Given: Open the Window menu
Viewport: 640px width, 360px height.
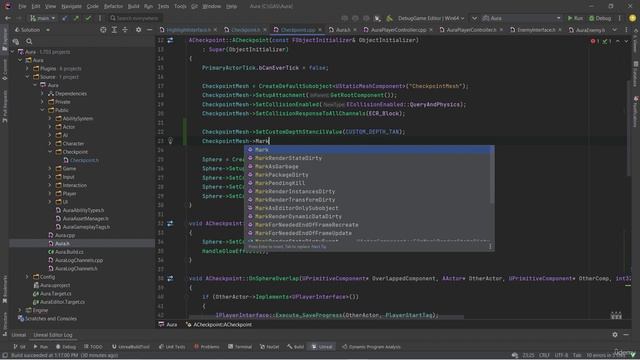Looking at the screenshot, I should [x=211, y=6].
